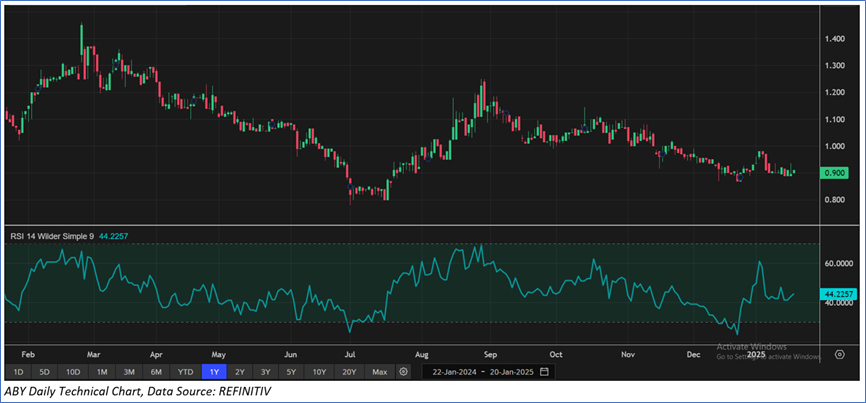This screenshot has height=403, width=866.
Task: Show the 10Y time range
Action: (x=318, y=371)
